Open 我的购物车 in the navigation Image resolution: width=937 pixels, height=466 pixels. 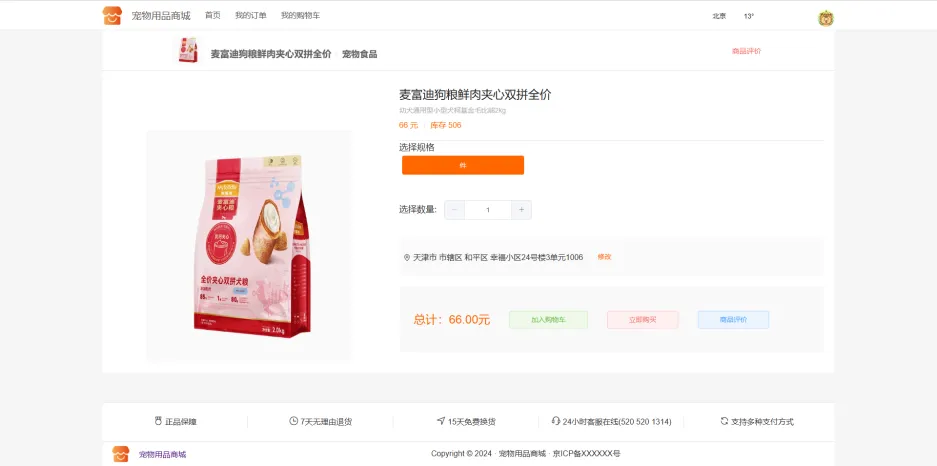301,16
